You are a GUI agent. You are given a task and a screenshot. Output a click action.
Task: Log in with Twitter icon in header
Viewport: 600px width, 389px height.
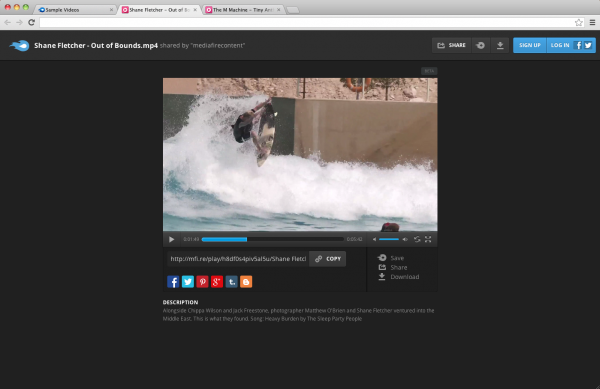(x=588, y=45)
